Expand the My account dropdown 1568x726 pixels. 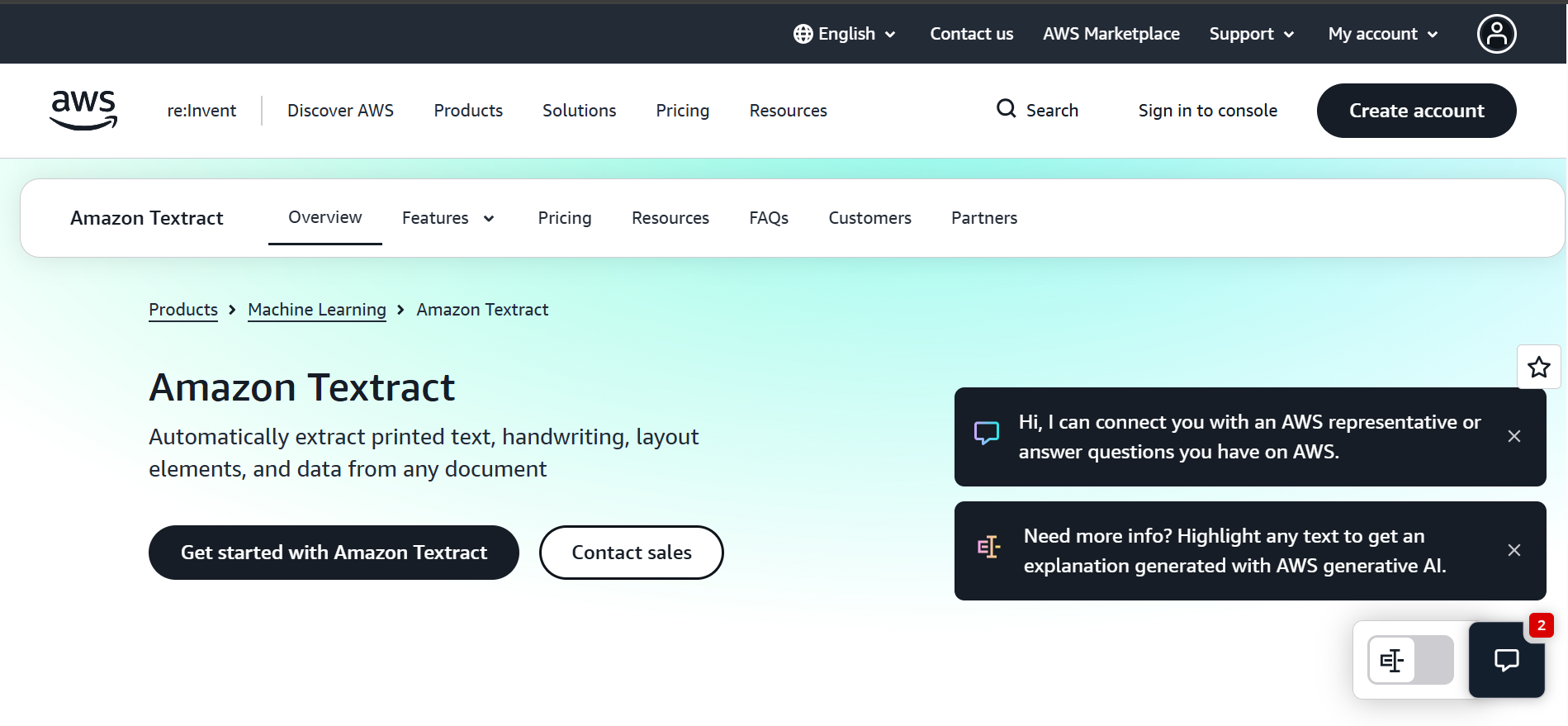[x=1383, y=34]
